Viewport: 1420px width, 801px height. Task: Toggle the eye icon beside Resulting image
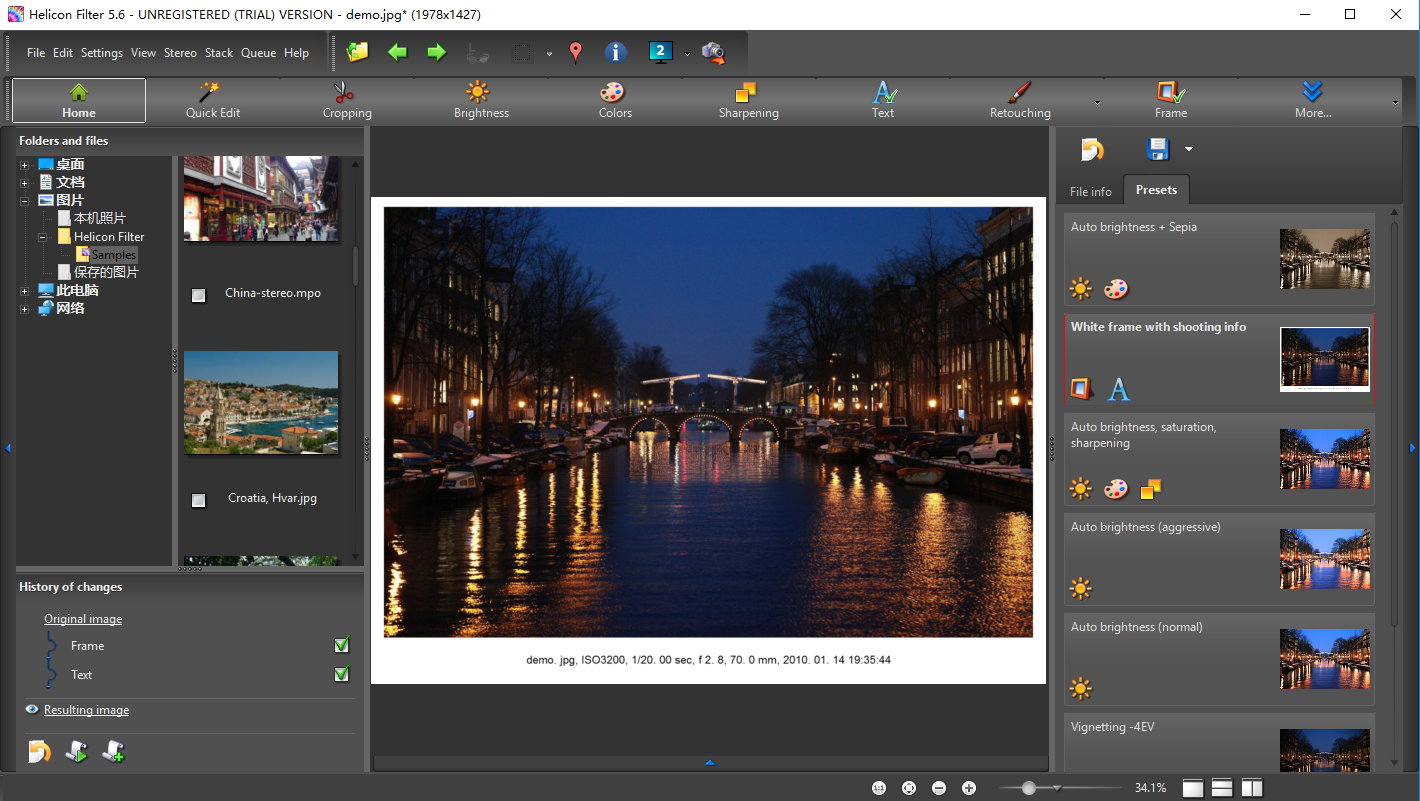pyautogui.click(x=32, y=710)
